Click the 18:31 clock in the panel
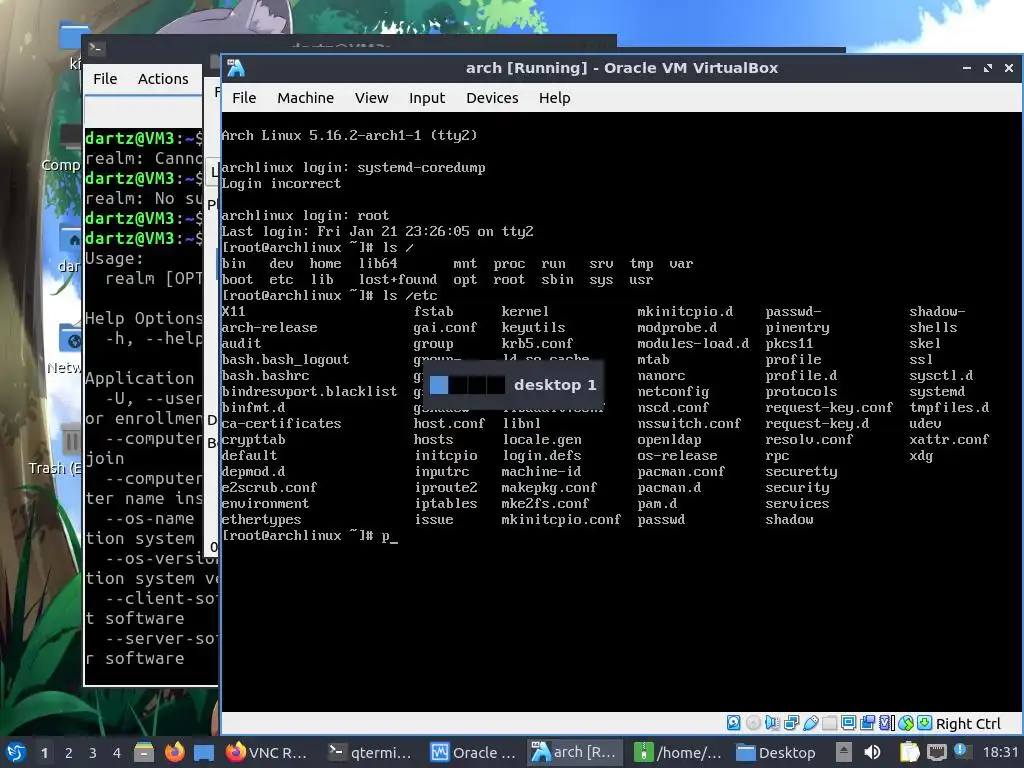Viewport: 1024px width, 768px height. click(x=1000, y=753)
